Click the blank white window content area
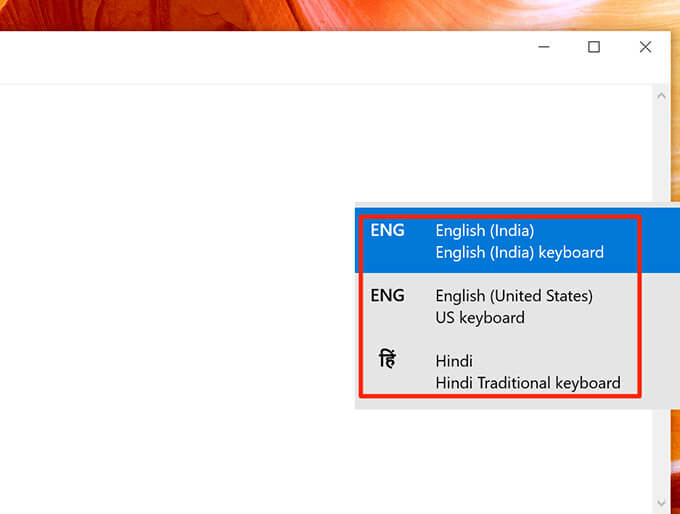Image resolution: width=680 pixels, height=514 pixels. pos(180,300)
